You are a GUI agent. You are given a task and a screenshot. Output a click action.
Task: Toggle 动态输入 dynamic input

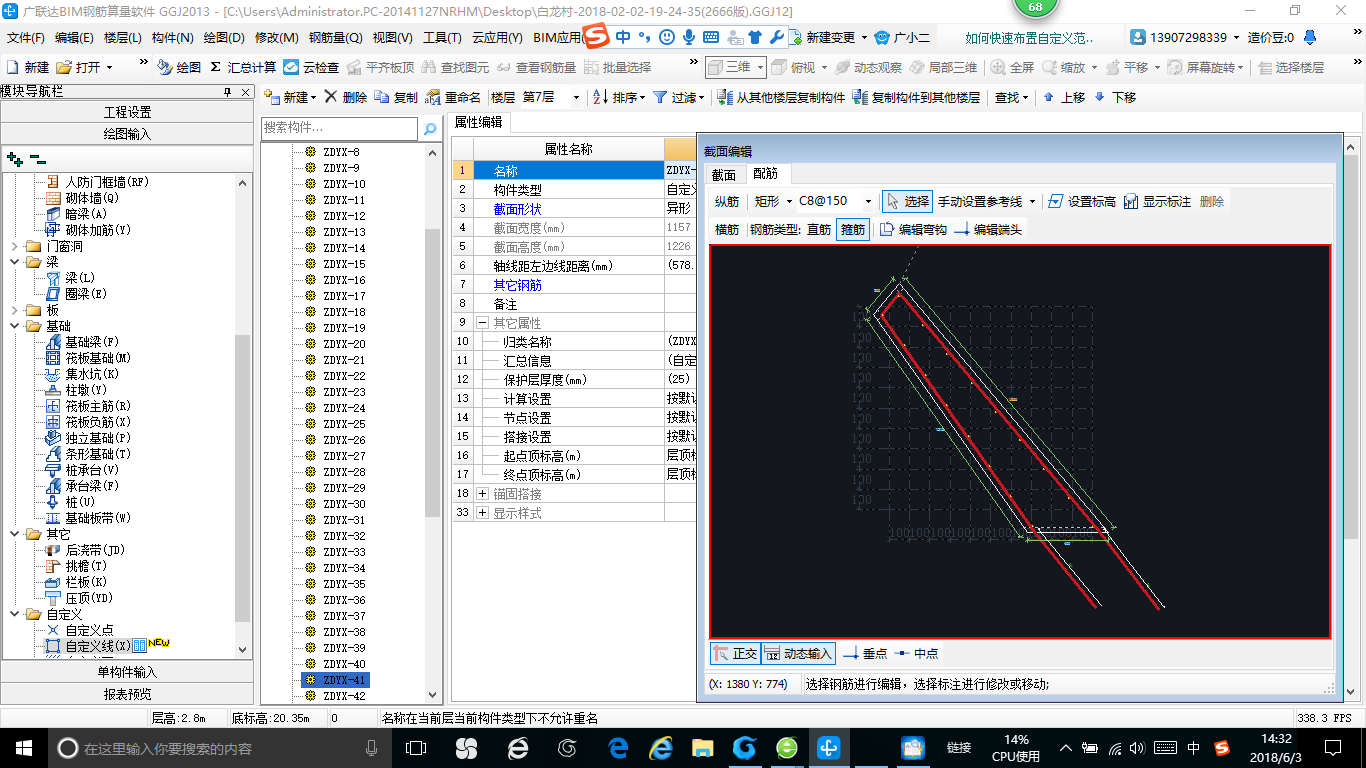pos(798,653)
